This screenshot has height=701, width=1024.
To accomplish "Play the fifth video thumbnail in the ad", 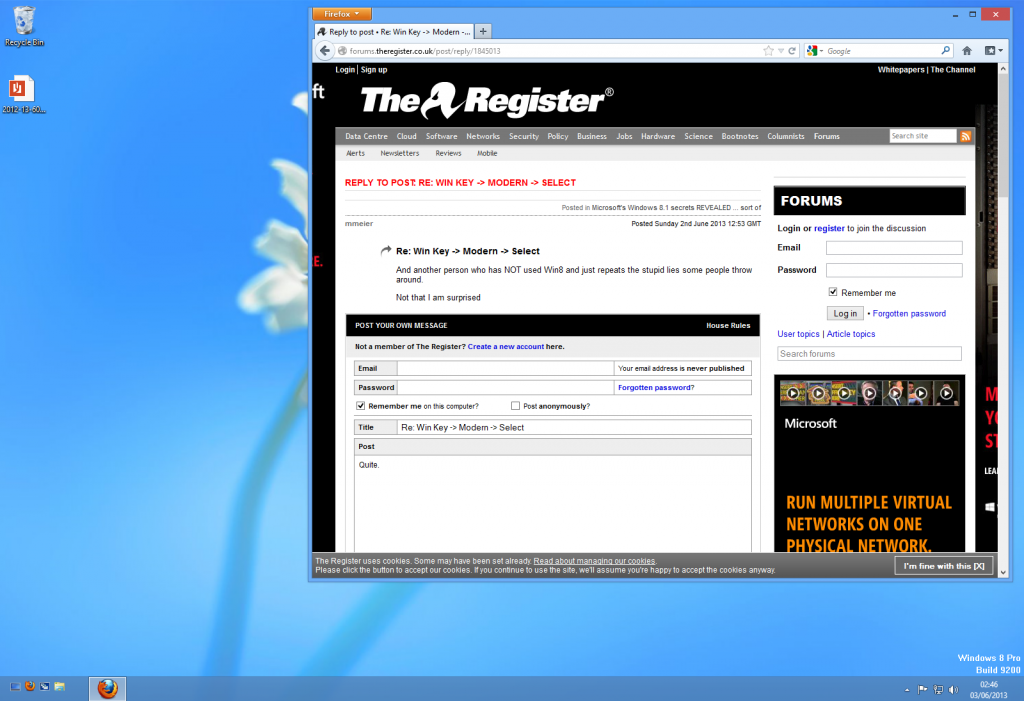I will pos(895,393).
